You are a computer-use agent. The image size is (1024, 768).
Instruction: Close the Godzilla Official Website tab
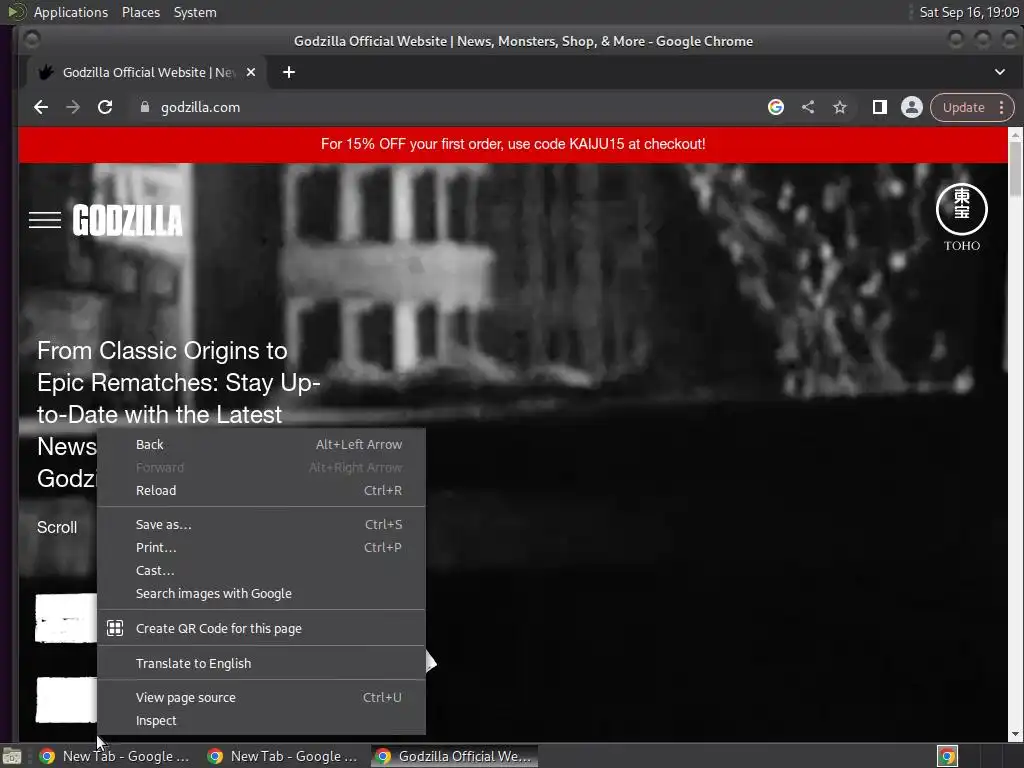coord(251,72)
